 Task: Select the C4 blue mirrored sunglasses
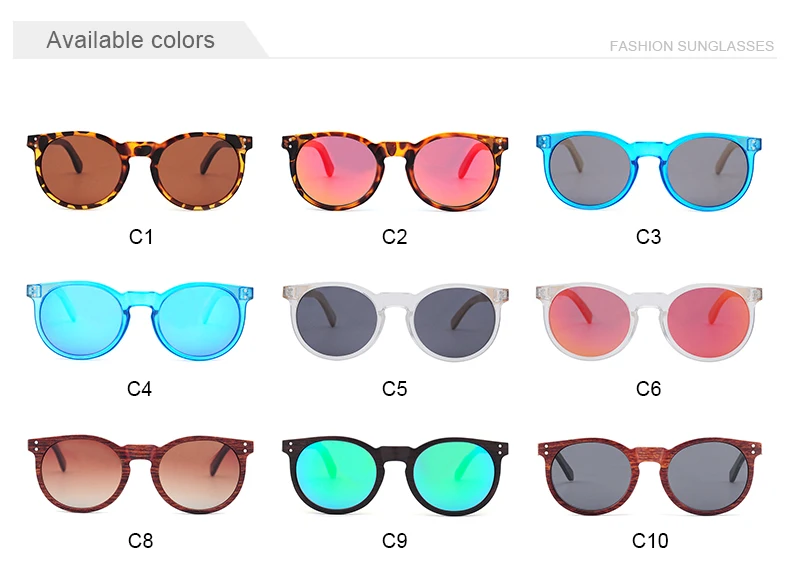(140, 320)
